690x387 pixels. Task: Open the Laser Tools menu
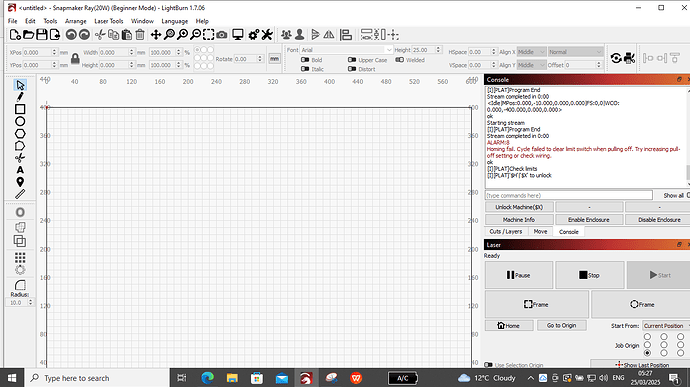109,21
